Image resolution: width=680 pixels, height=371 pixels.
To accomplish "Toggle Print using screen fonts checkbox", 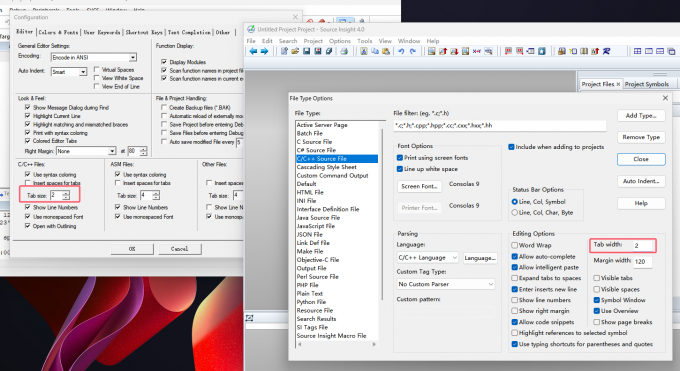I will click(400, 158).
